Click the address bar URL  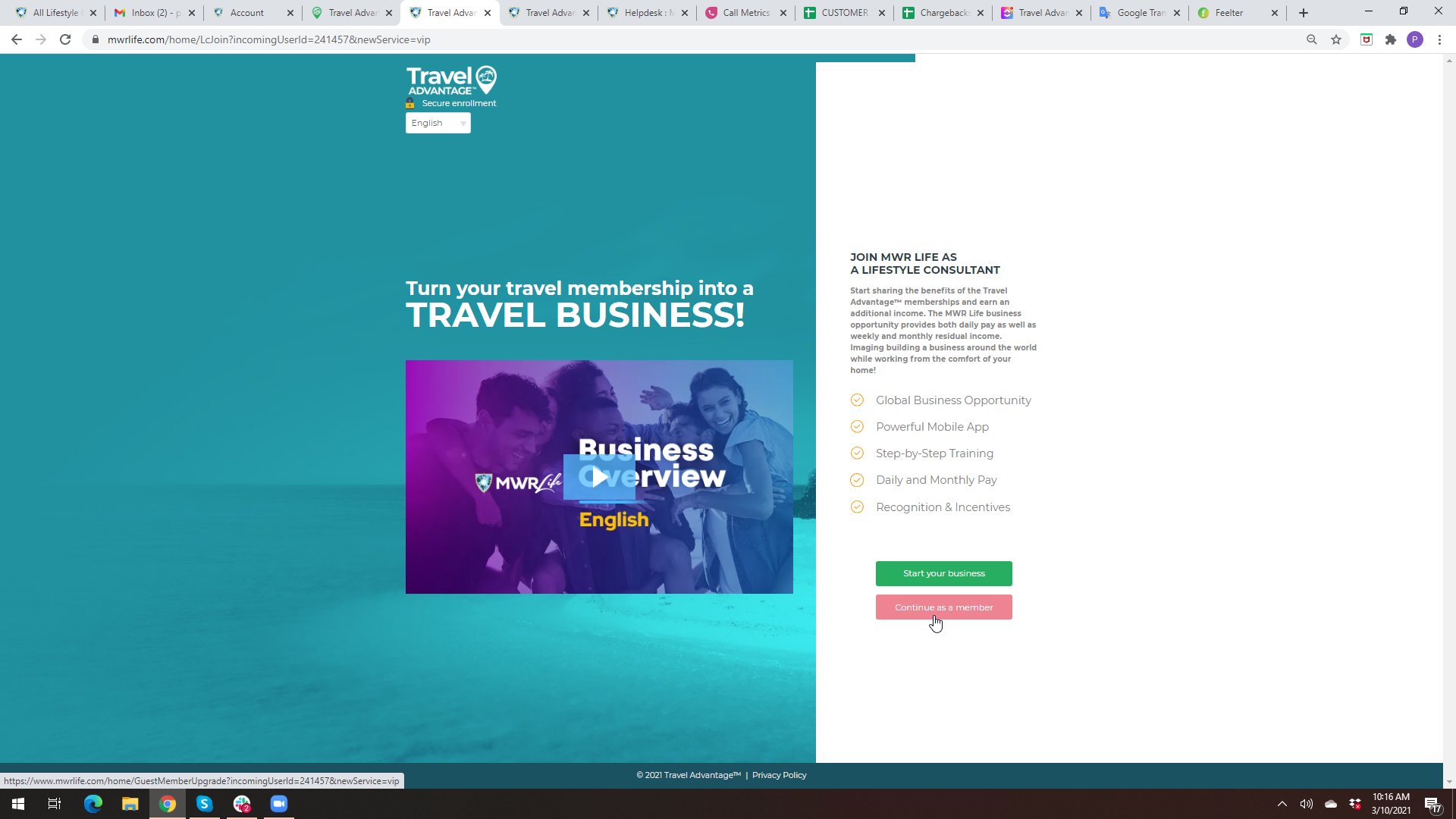(268, 39)
